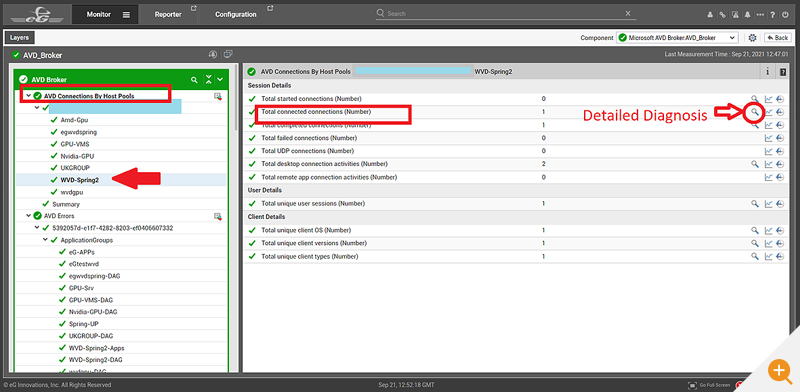Open graph for Total started connections
The height and width of the screenshot is (392, 800).
(768, 99)
